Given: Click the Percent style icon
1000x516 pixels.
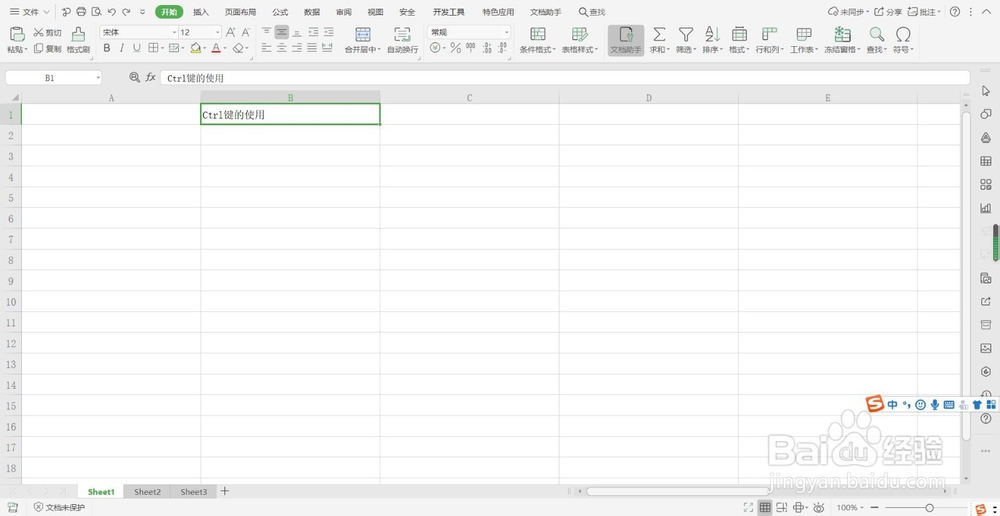Looking at the screenshot, I should 455,48.
